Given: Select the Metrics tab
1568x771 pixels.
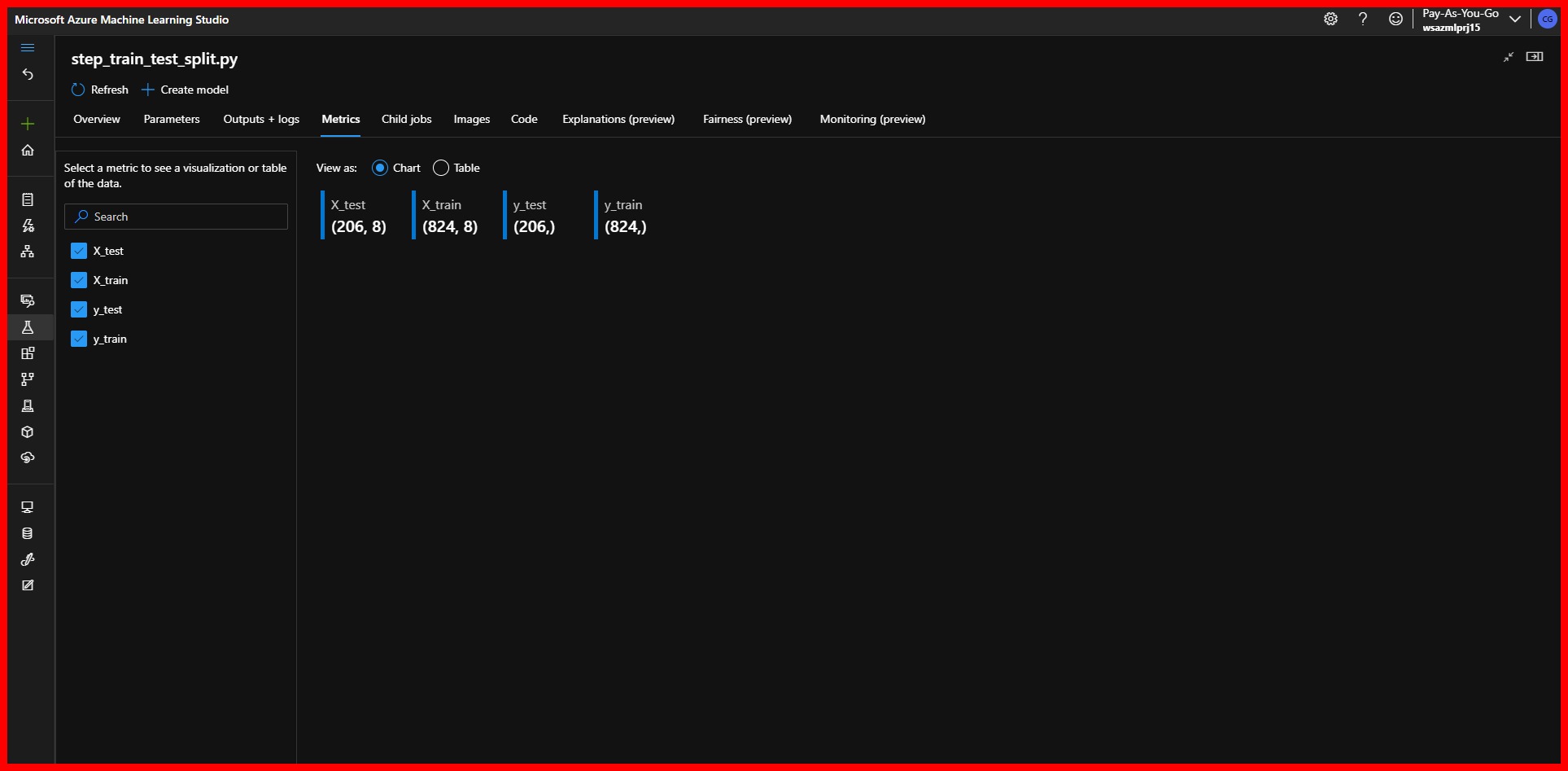Looking at the screenshot, I should (341, 119).
